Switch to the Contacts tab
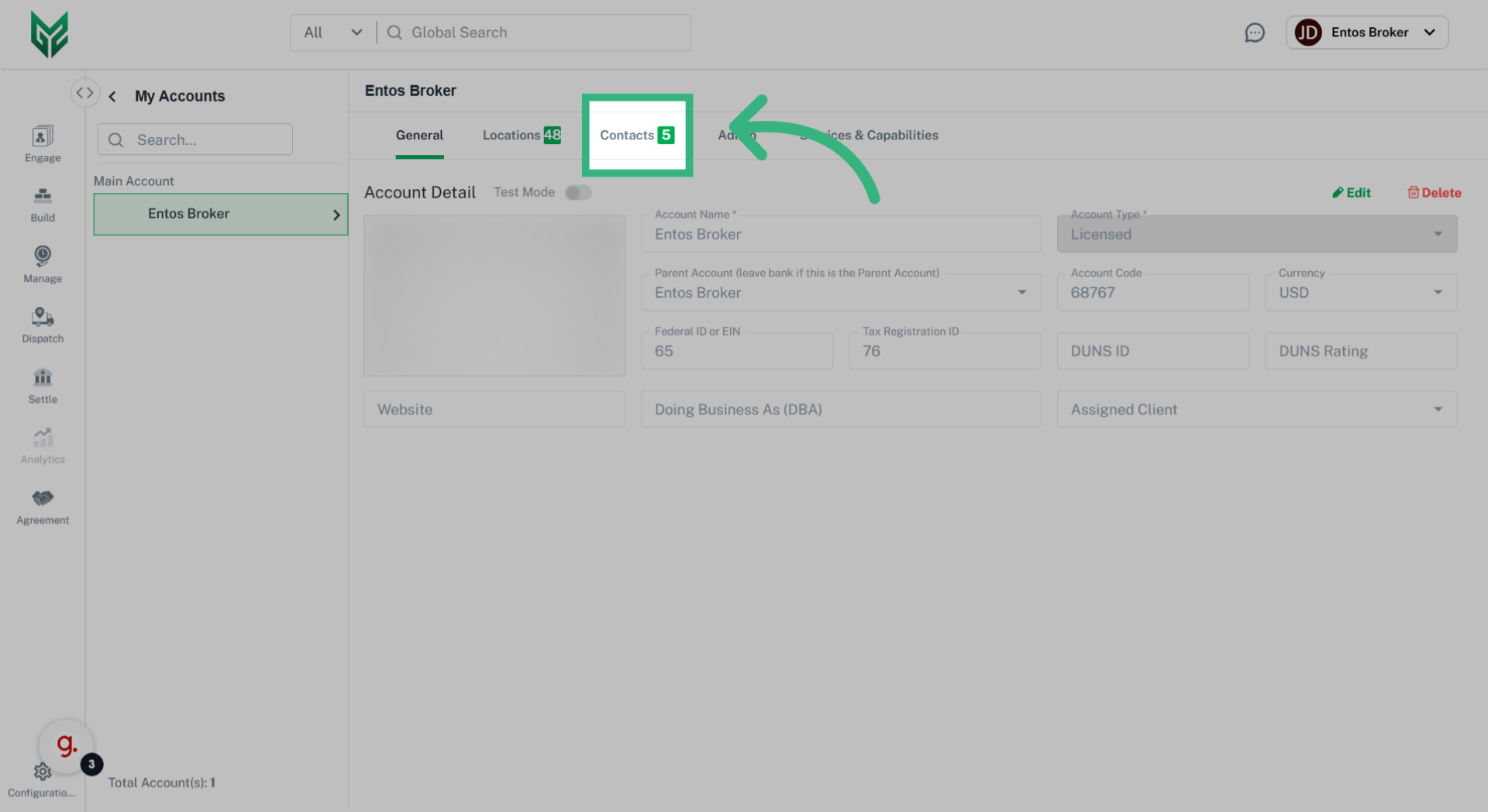This screenshot has width=1488, height=812. point(636,135)
